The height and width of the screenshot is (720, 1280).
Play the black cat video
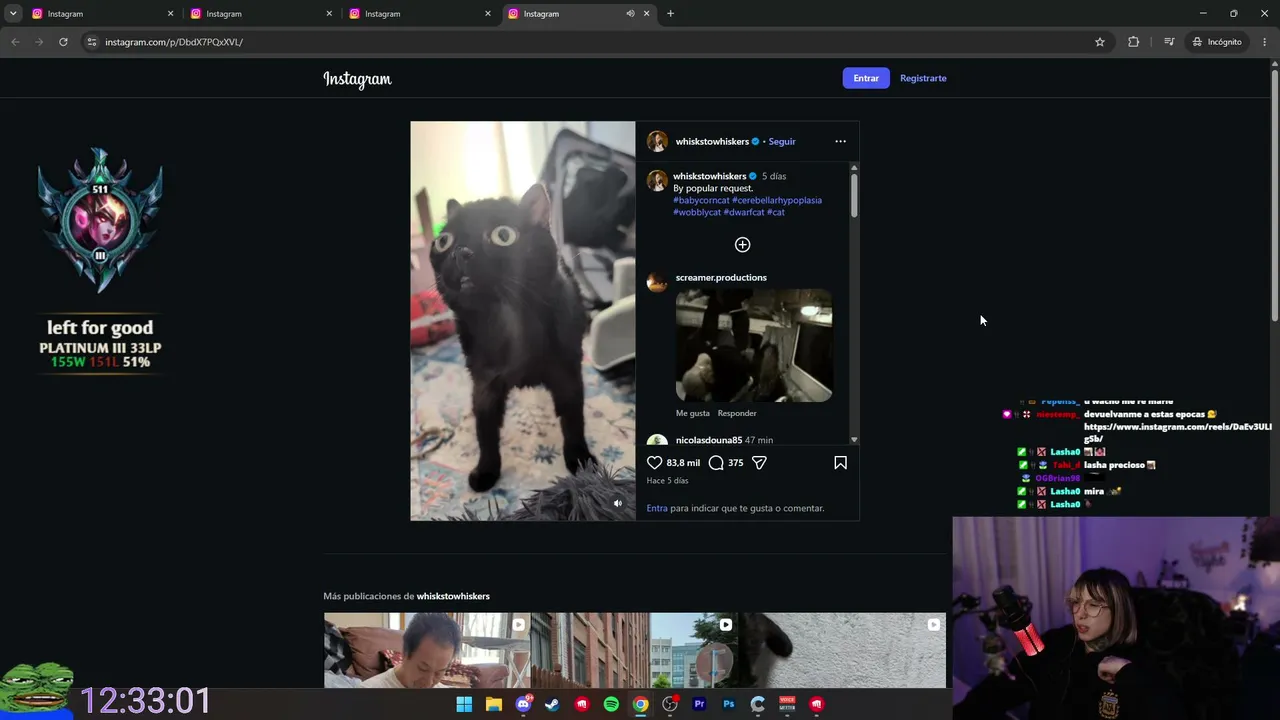coord(523,321)
